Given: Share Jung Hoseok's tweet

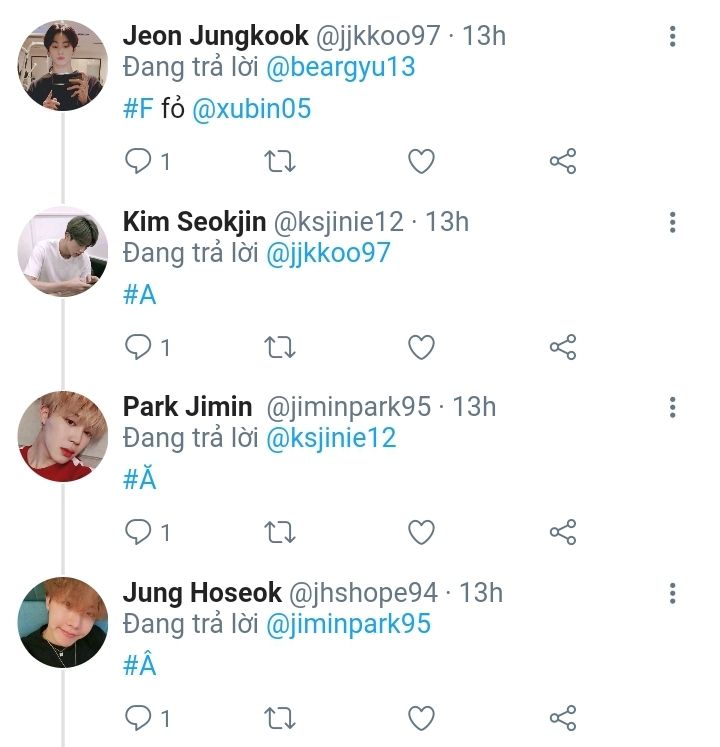Looking at the screenshot, I should coord(563,718).
